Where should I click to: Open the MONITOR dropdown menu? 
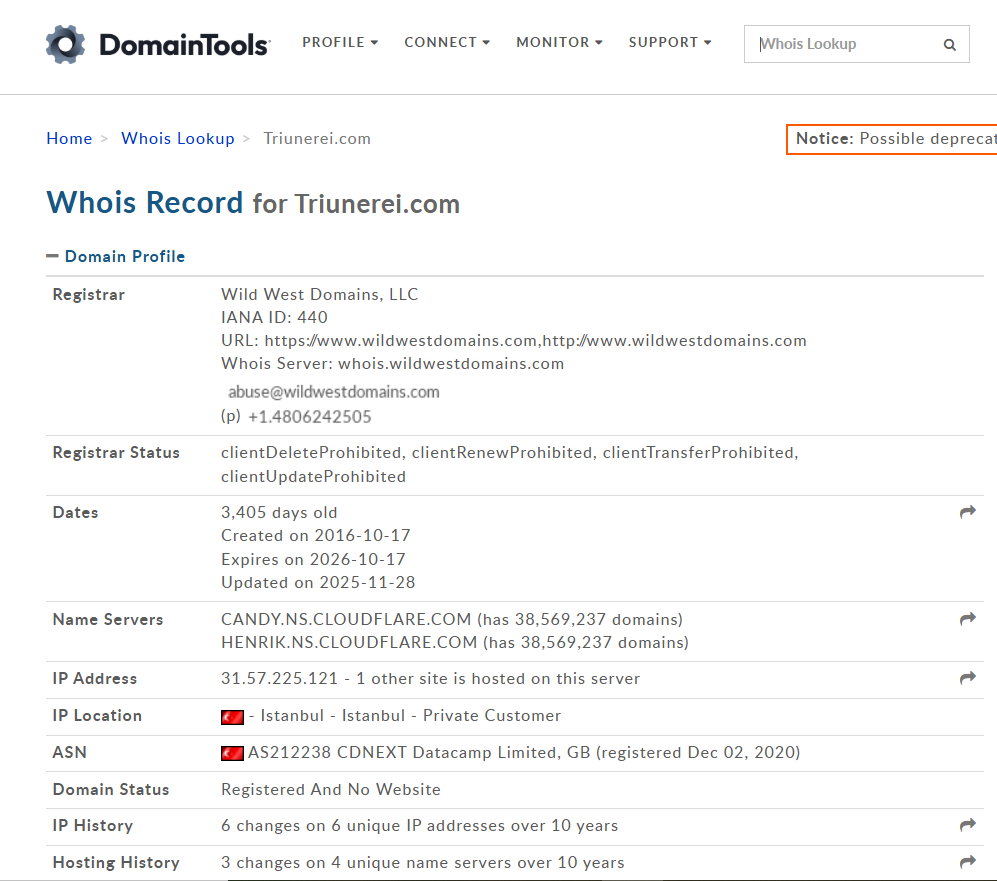pos(559,43)
